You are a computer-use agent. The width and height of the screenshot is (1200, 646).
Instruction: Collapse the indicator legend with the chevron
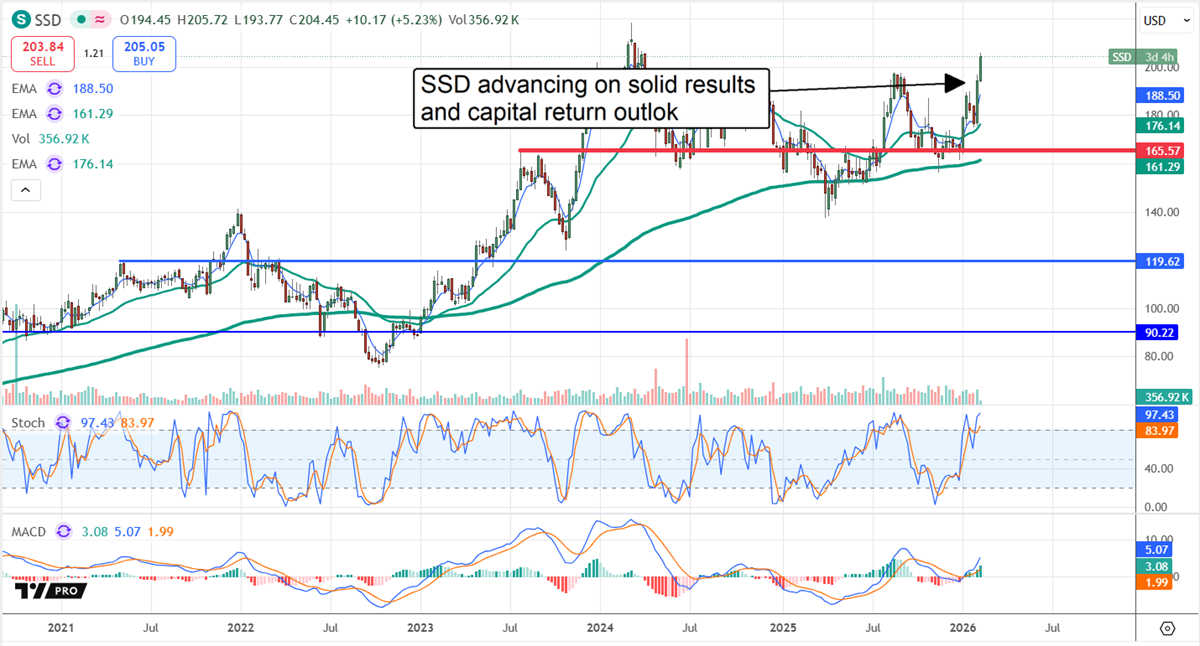pyautogui.click(x=25, y=189)
